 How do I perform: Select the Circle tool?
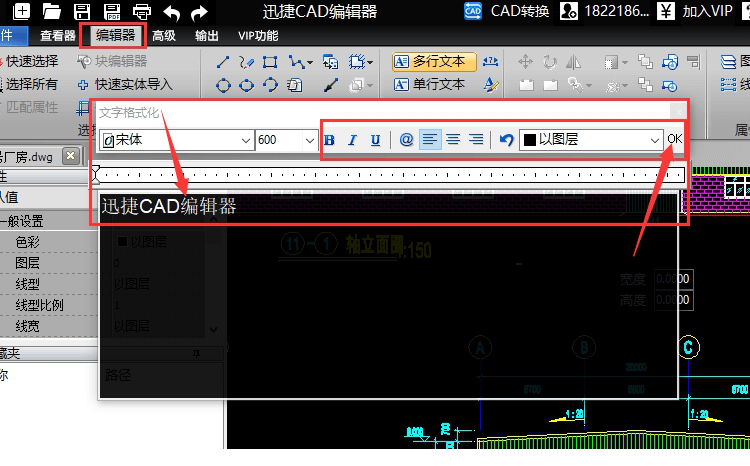[223, 85]
